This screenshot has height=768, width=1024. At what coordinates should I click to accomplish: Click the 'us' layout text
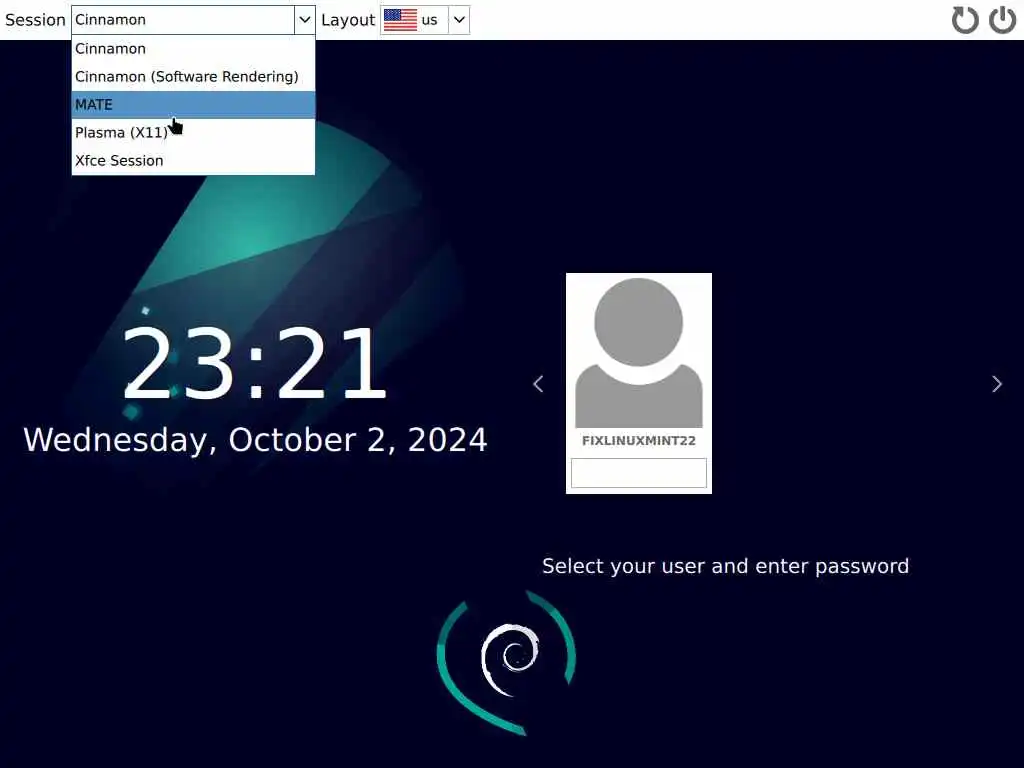(x=429, y=20)
